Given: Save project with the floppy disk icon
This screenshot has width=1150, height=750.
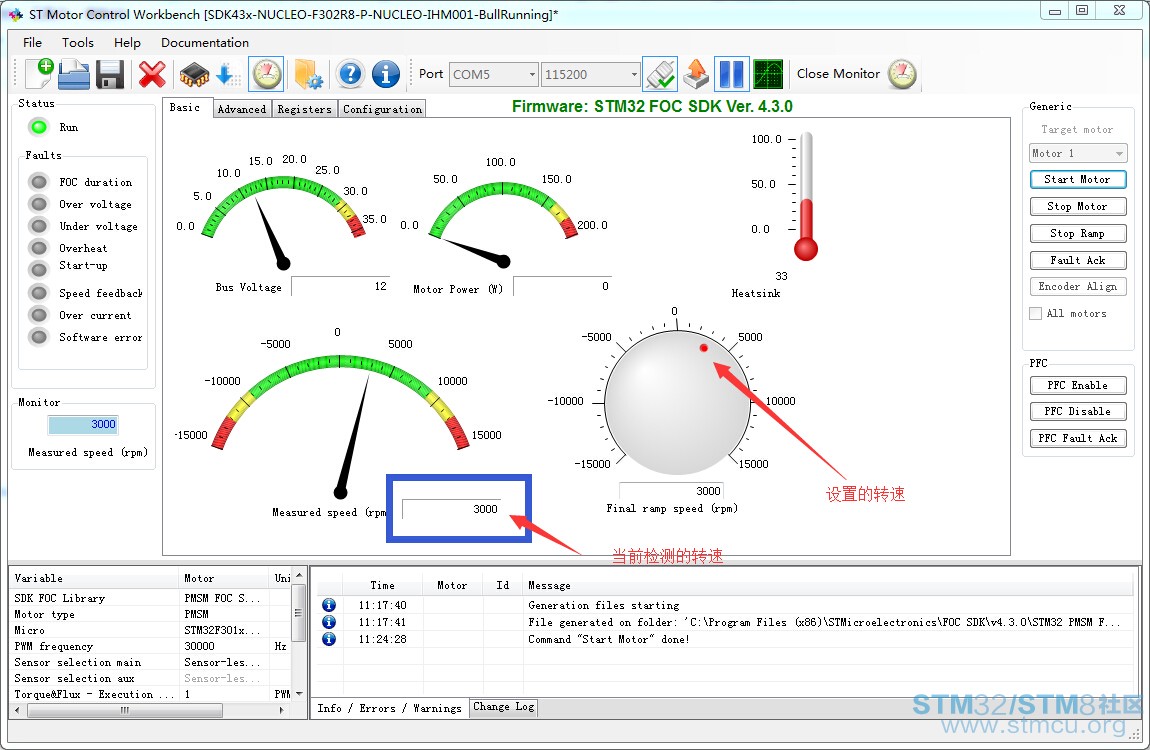Looking at the screenshot, I should [x=110, y=74].
